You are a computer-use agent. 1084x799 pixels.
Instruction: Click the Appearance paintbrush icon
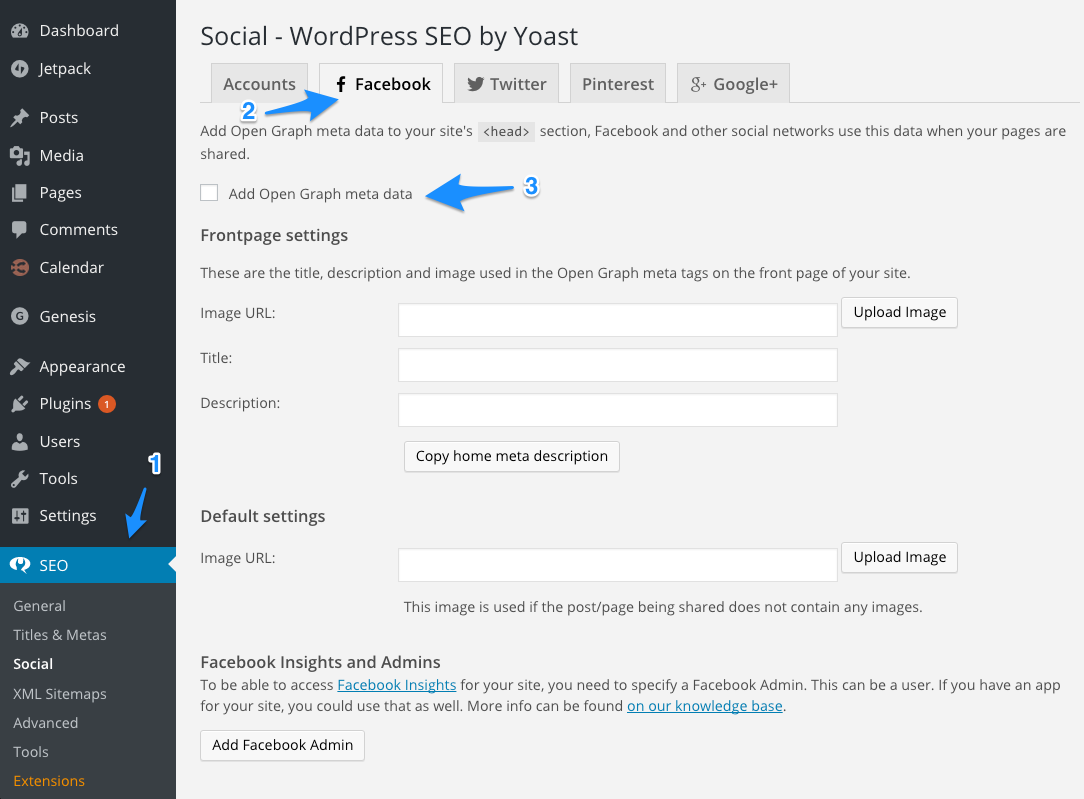point(20,366)
